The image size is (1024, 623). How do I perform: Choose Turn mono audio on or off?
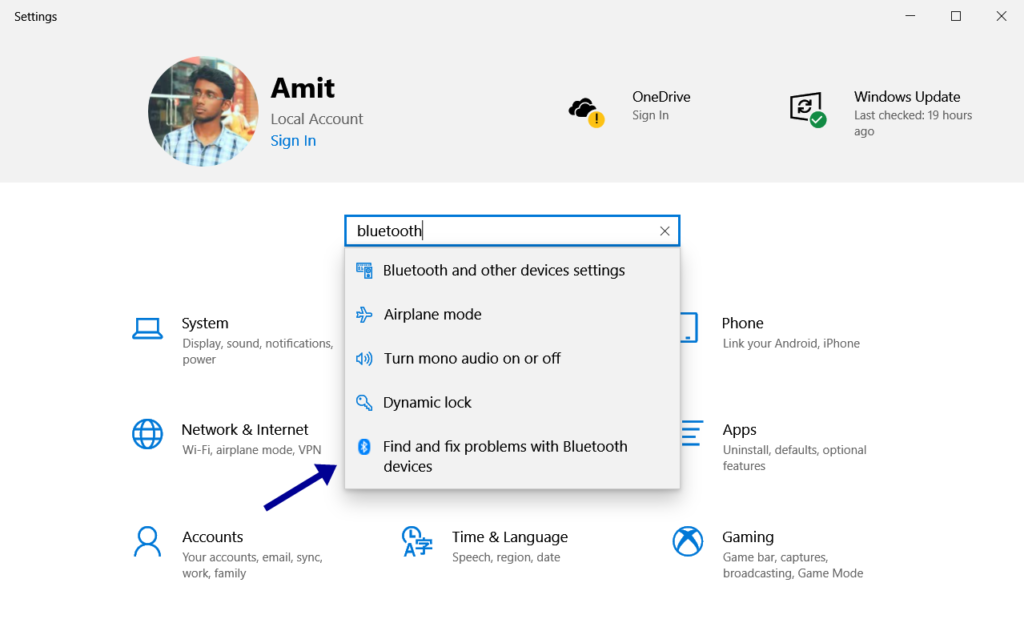(x=471, y=358)
